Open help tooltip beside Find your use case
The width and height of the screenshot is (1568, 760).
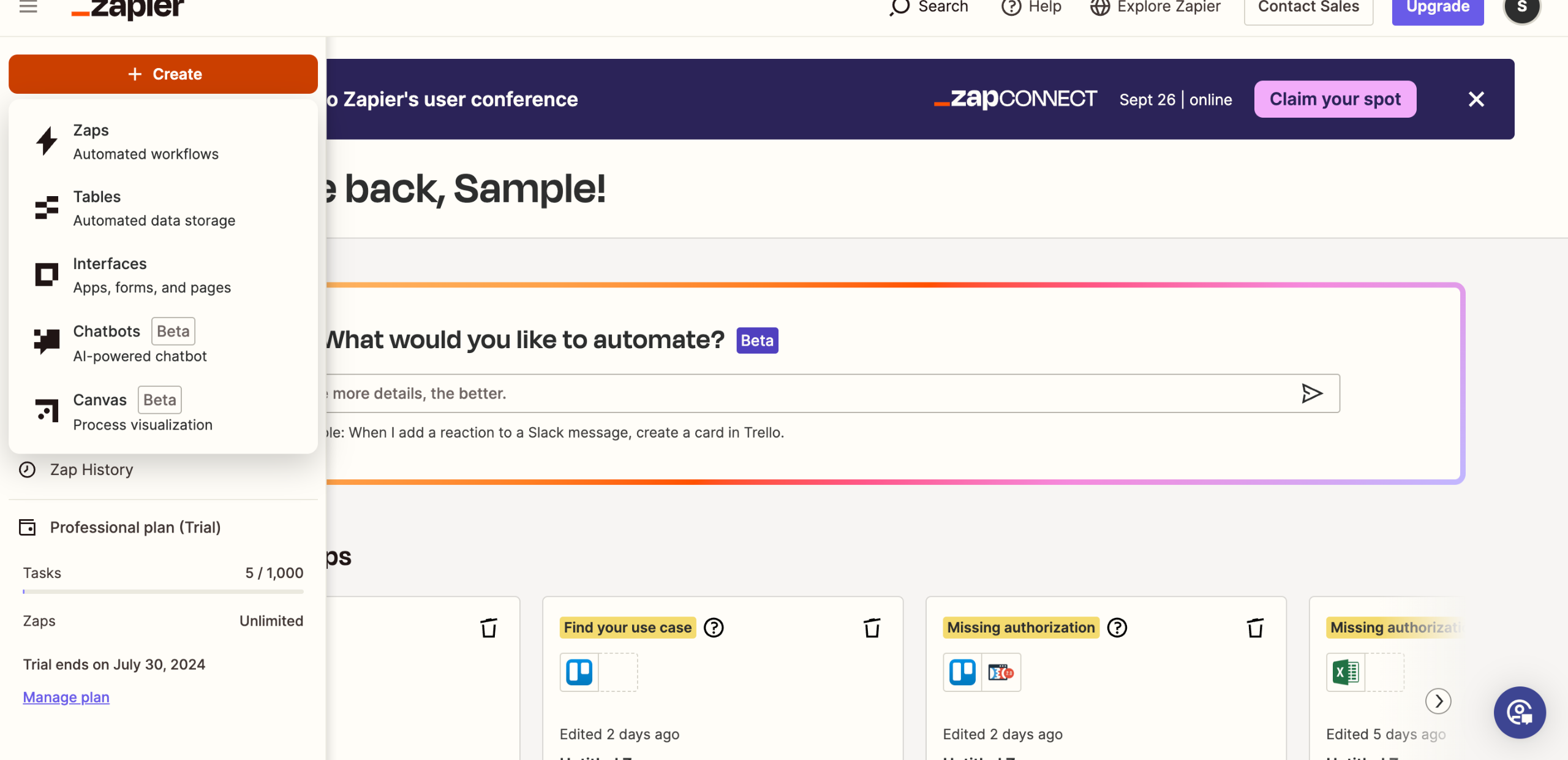(x=714, y=628)
